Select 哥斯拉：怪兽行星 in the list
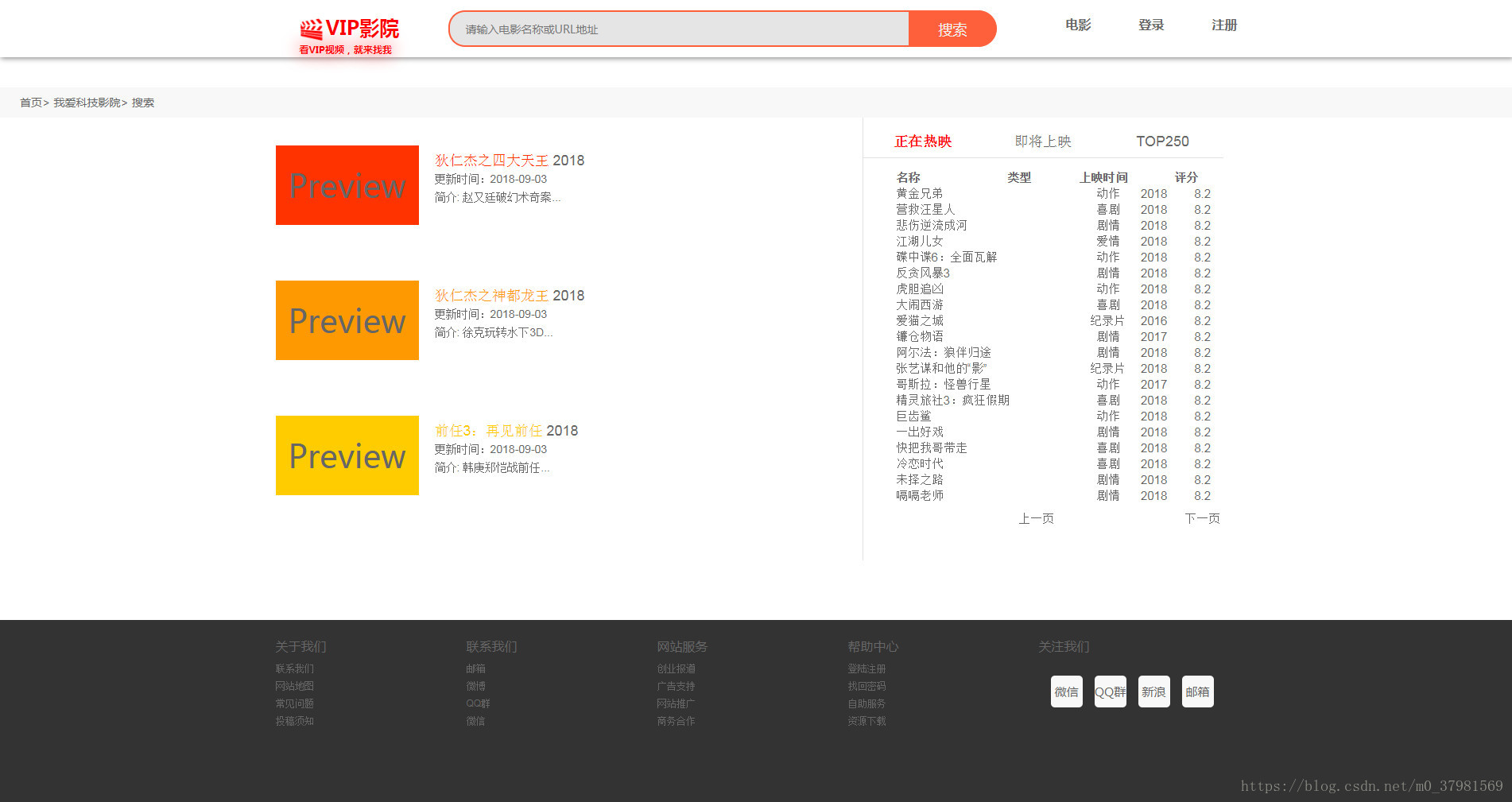This screenshot has width=1512, height=802. pyautogui.click(x=944, y=384)
